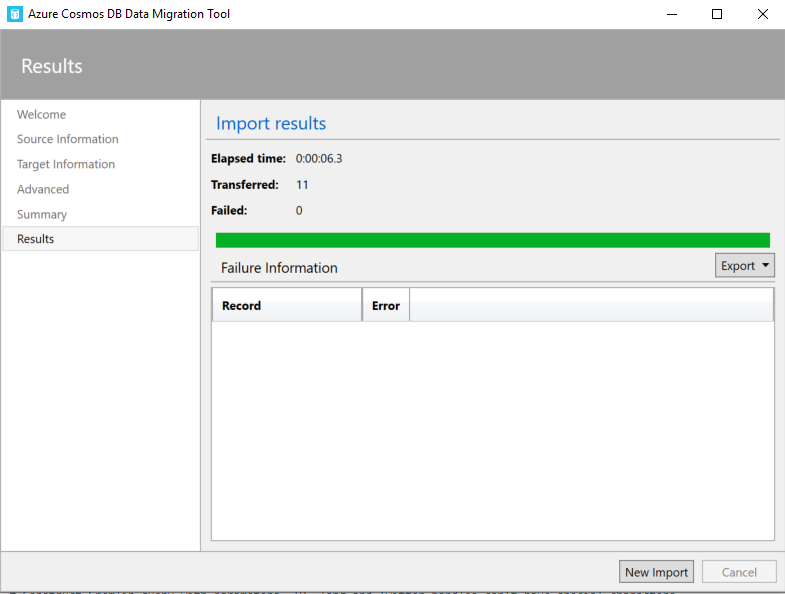Viewport: 785px width, 594px height.
Task: Click the Error column header
Action: pos(386,305)
